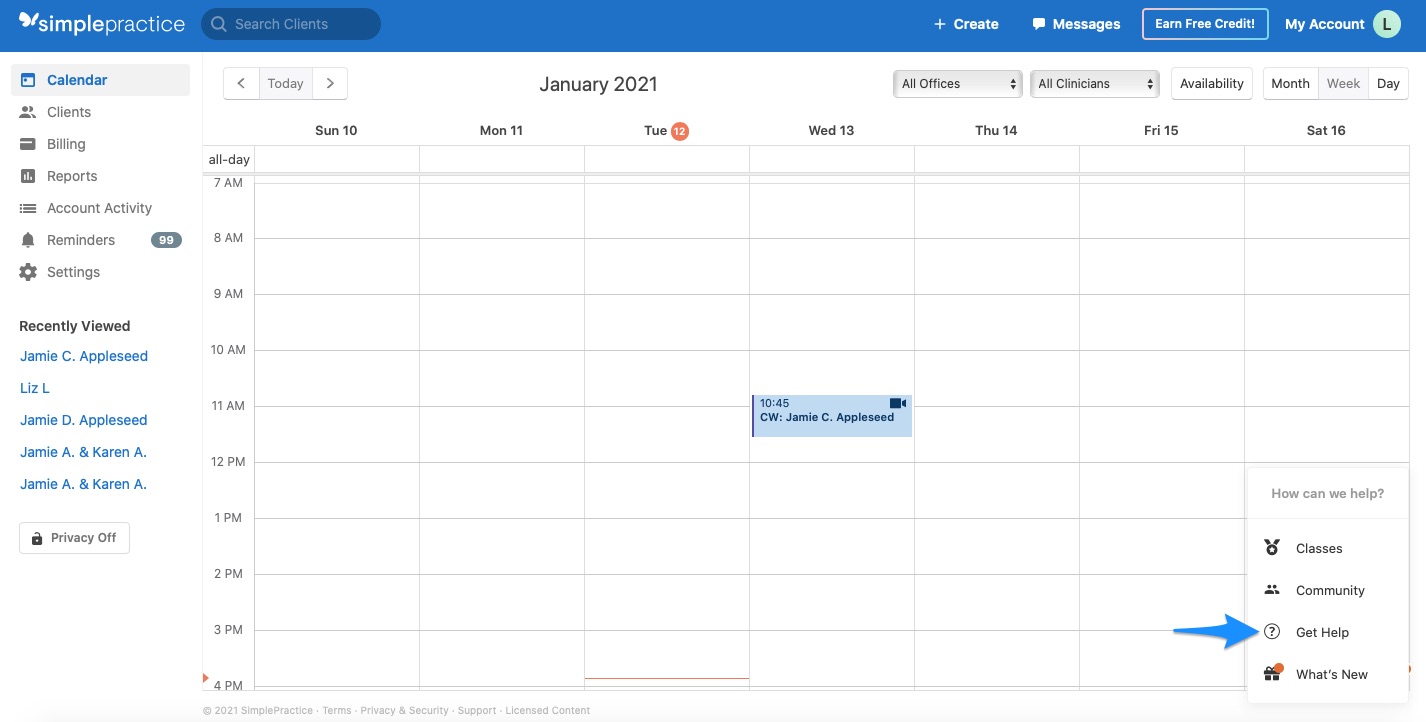The height and width of the screenshot is (722, 1426).
Task: Open the Terms footer link
Action: click(337, 711)
